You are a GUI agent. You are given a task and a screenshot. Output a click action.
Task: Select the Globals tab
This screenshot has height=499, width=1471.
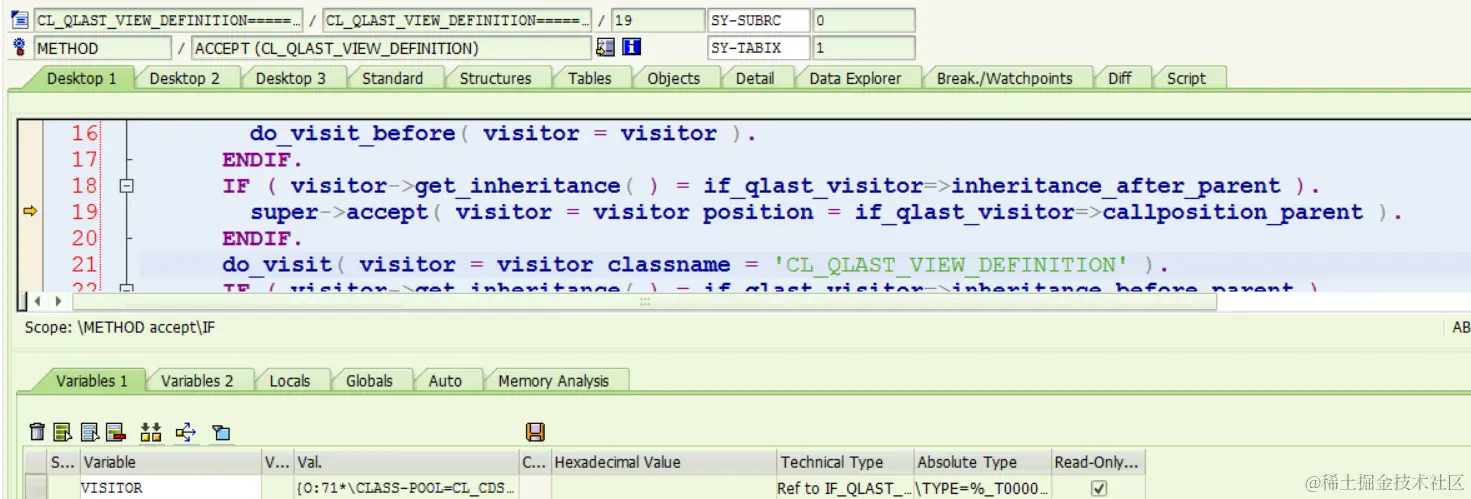[x=369, y=380]
